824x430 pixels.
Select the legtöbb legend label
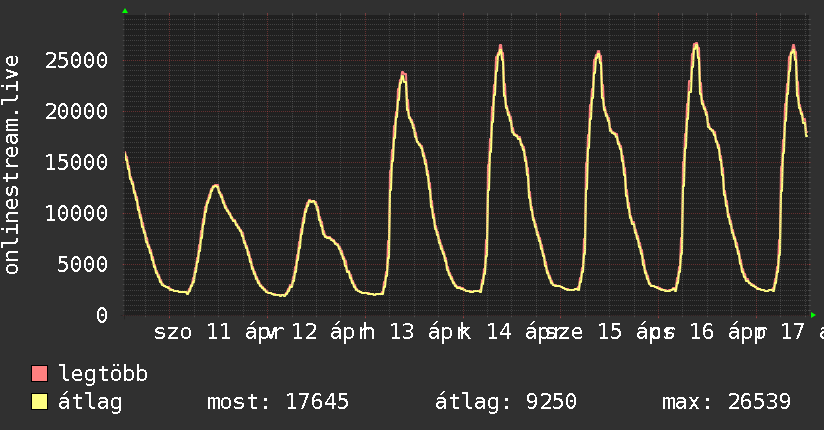pyautogui.click(x=104, y=375)
